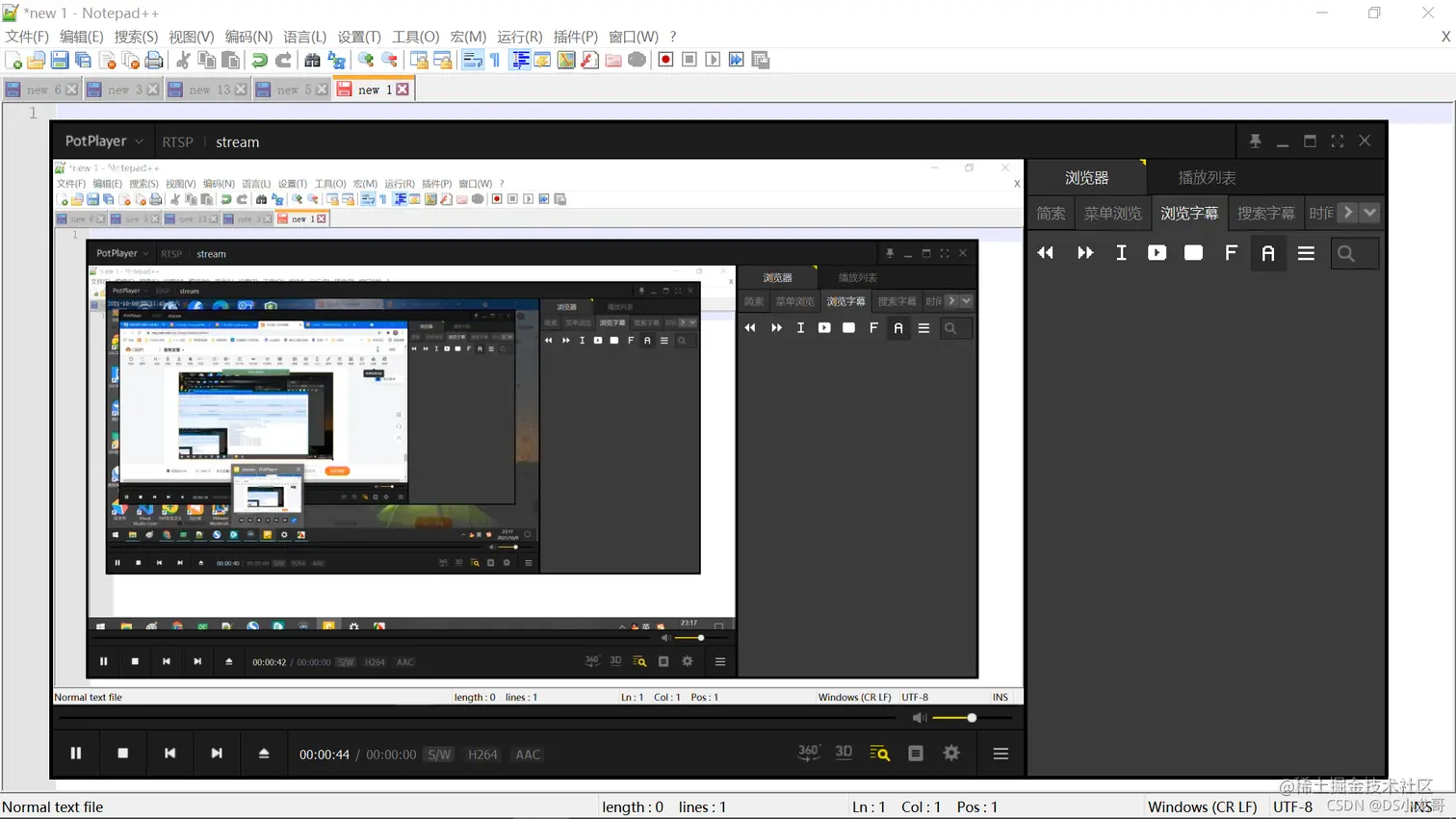This screenshot has width=1456, height=819.
Task: Open Function List from toolbar
Action: click(589, 60)
